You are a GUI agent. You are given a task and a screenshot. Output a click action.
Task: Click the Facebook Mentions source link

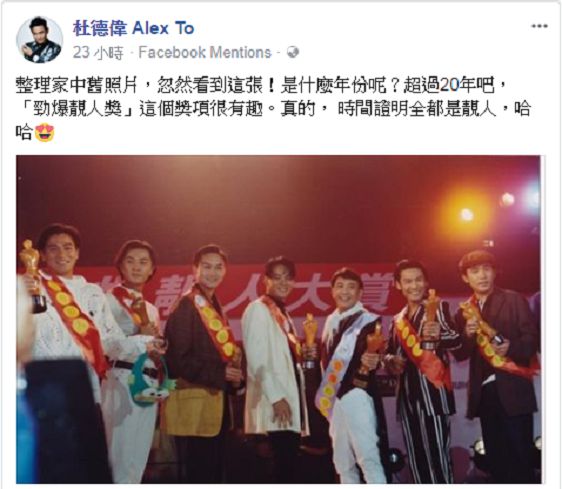click(x=205, y=53)
